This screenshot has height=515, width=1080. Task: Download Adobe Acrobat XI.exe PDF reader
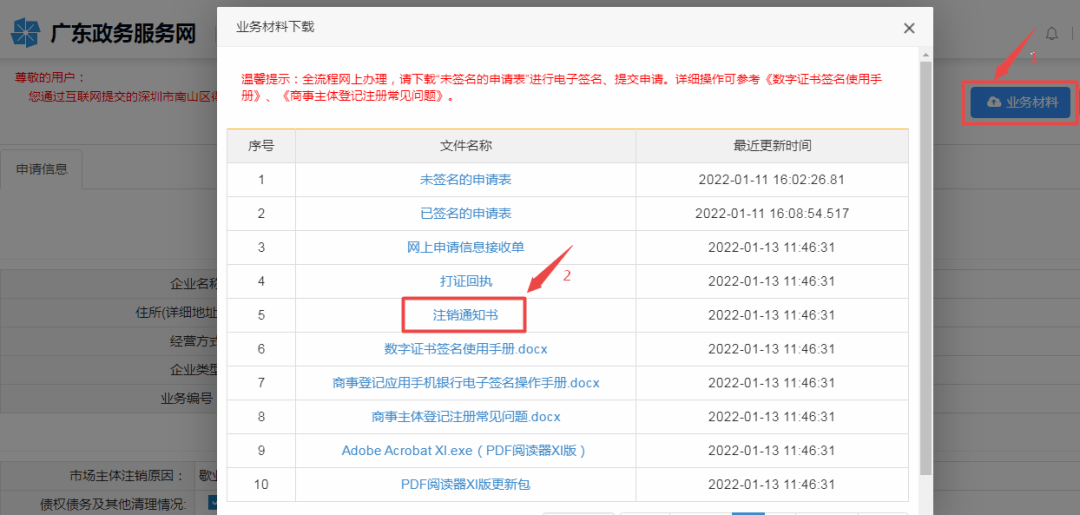click(466, 450)
